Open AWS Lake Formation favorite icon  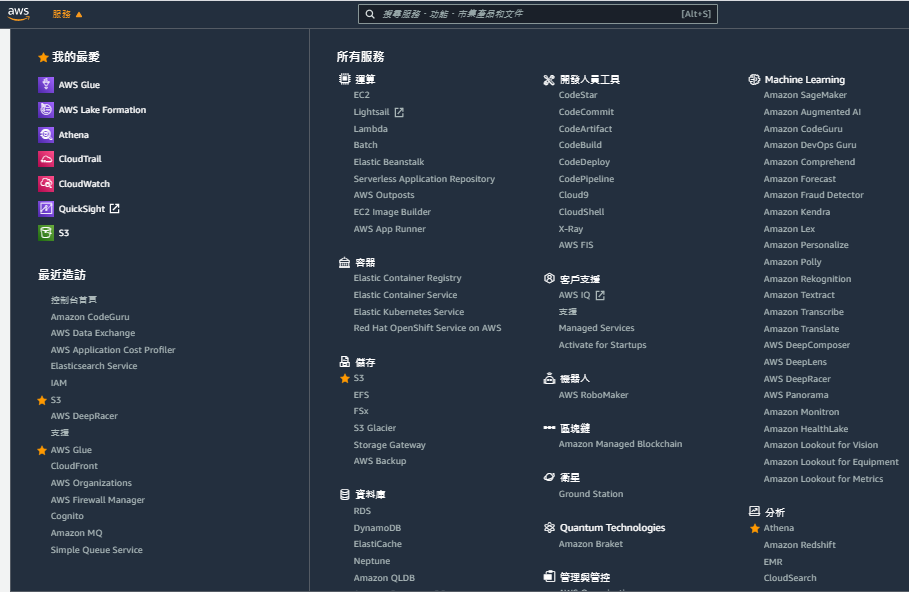tap(46, 110)
